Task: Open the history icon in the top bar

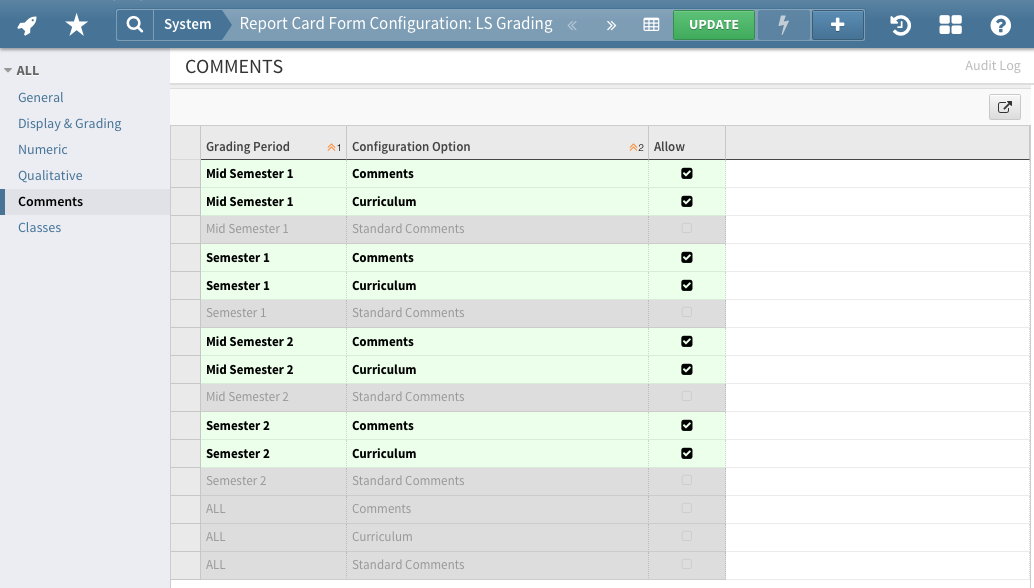Action: pos(899,24)
